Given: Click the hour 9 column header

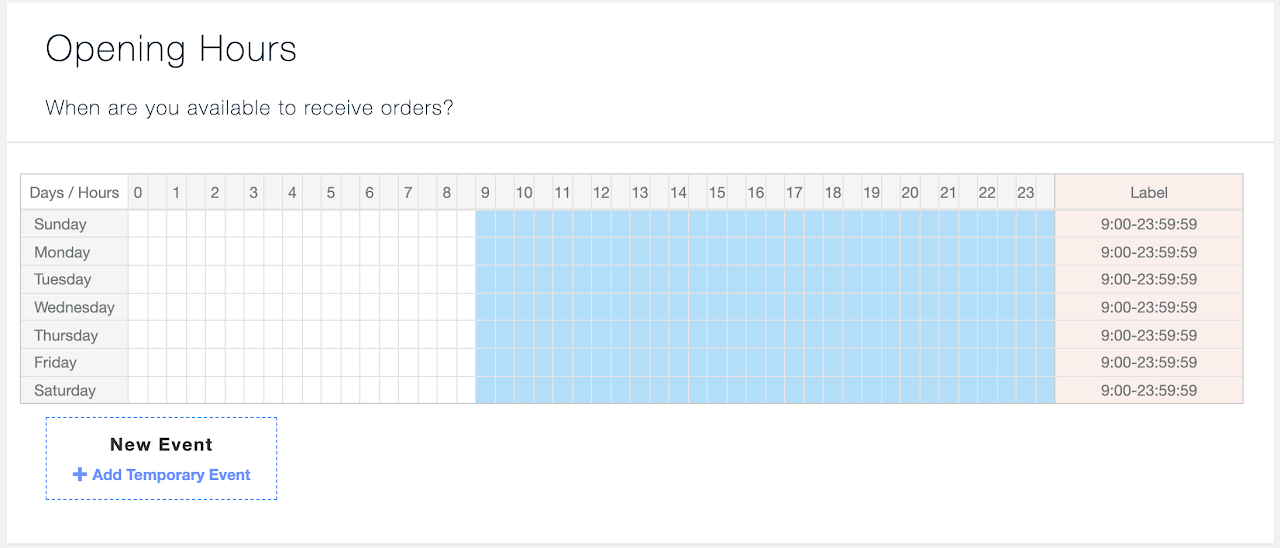Looking at the screenshot, I should click(486, 192).
